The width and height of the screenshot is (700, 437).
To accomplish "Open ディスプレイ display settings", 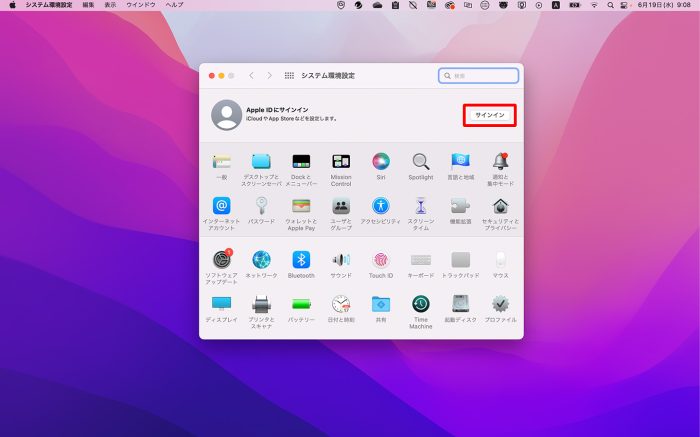I will tap(221, 304).
